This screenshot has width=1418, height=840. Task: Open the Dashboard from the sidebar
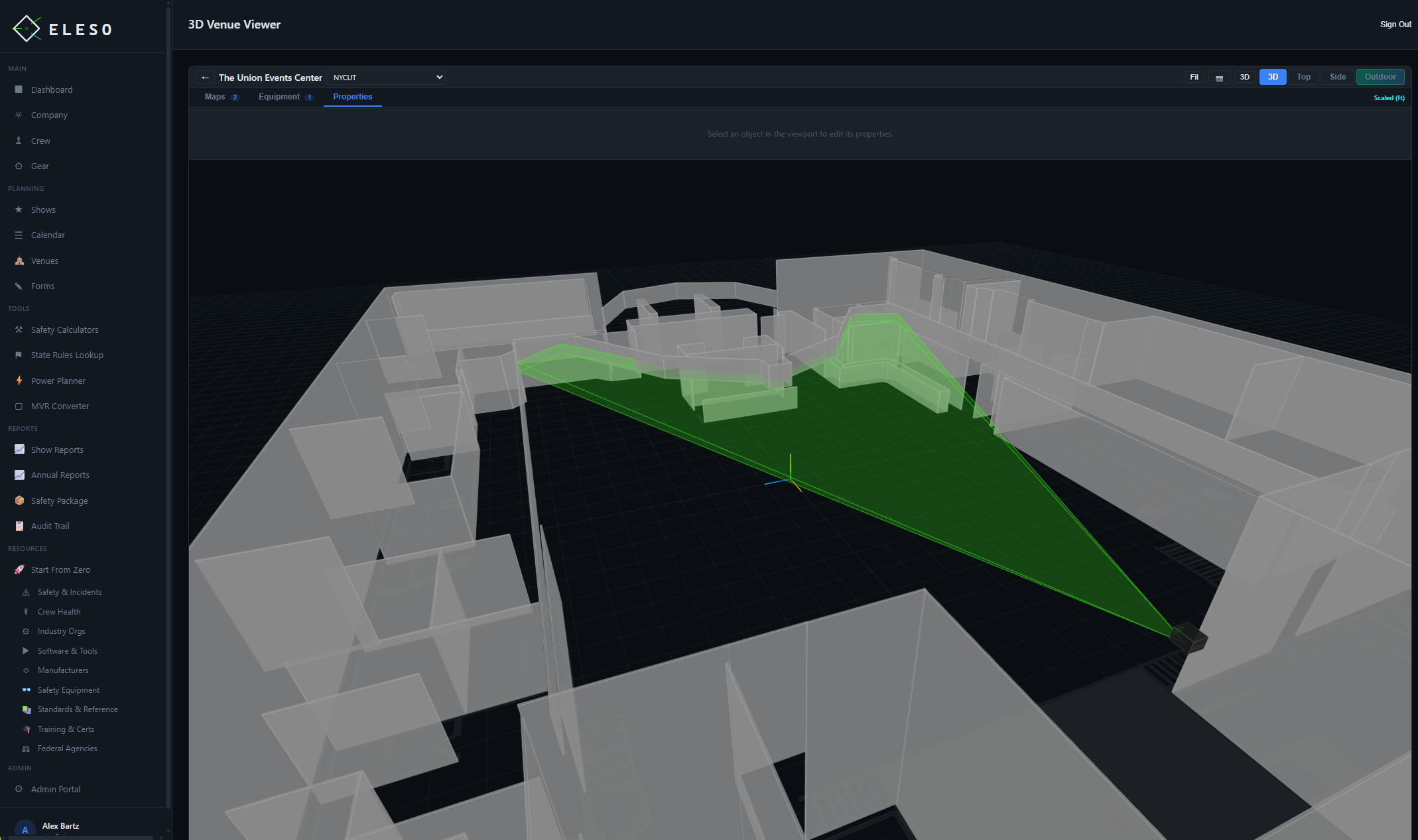pos(51,90)
